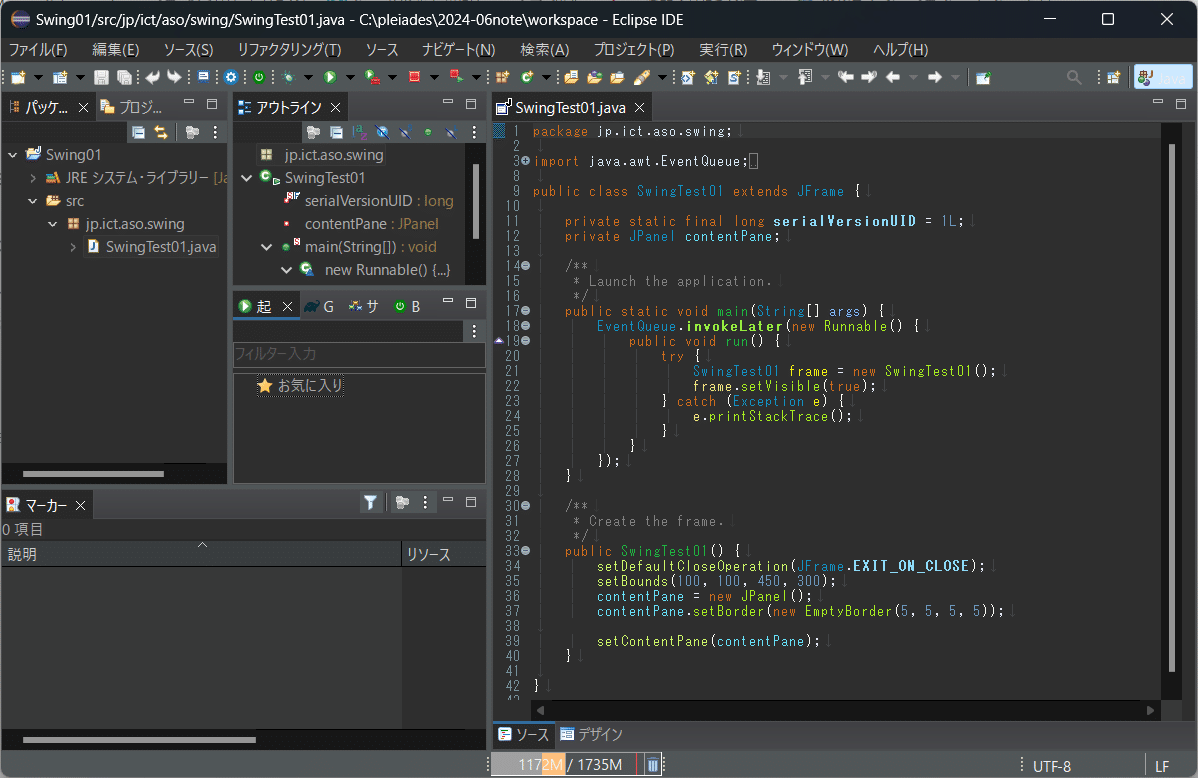Collapse the src folder node
The image size is (1198, 778).
[x=33, y=201]
